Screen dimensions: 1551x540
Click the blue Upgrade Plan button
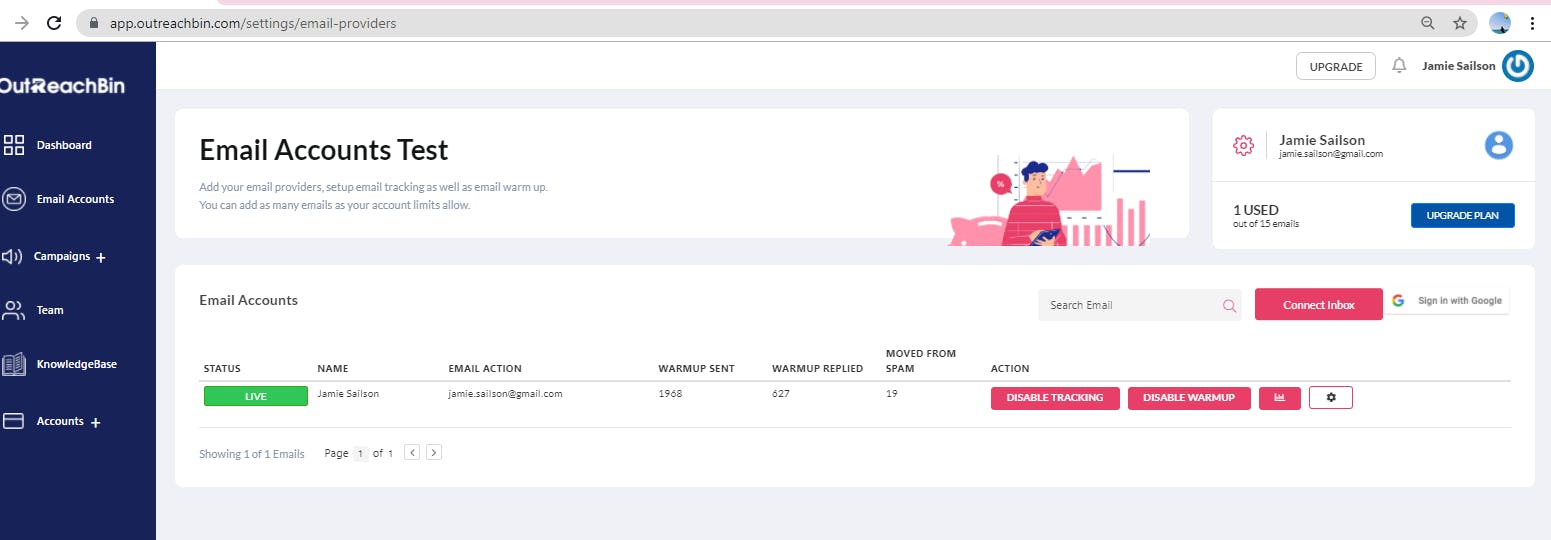[1462, 216]
